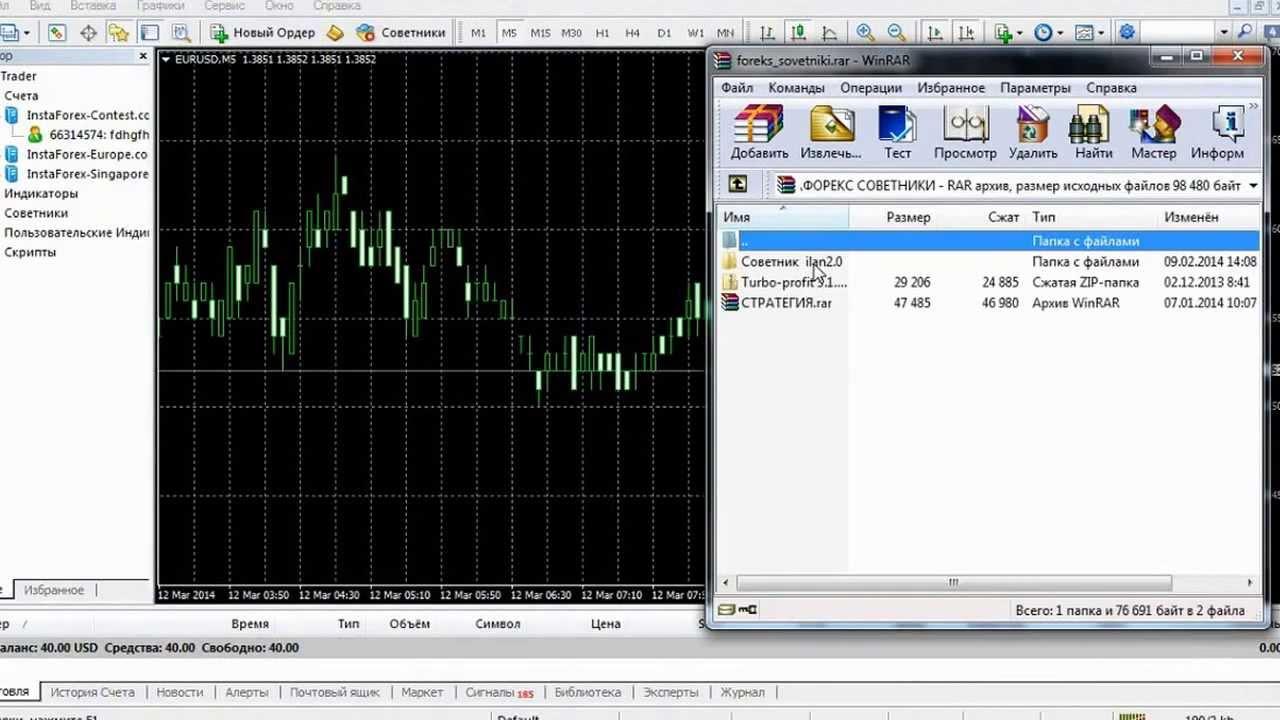The width and height of the screenshot is (1280, 720).
Task: Open the Справка menu in WinRAR
Action: [1111, 88]
